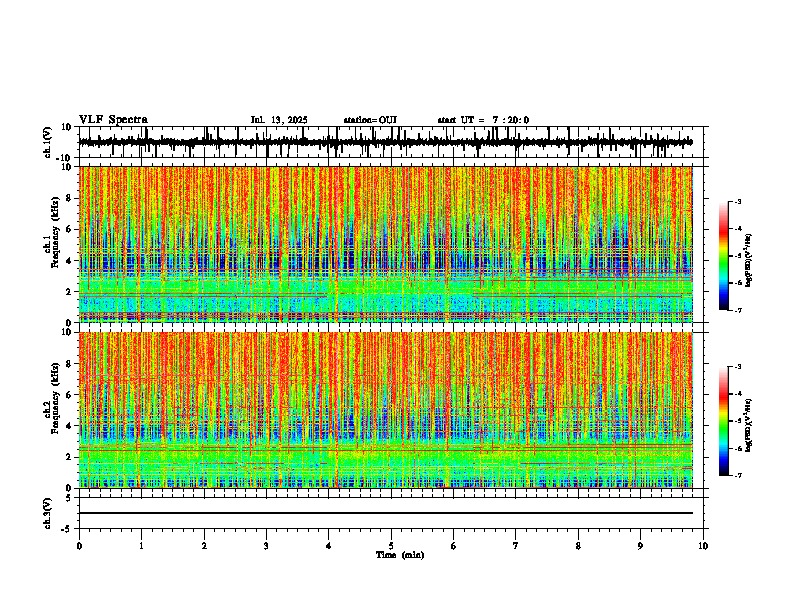The width and height of the screenshot is (792, 612).
Task: Click the 4 kHz tick on ch.1 spectrogram
Action: 70,261
